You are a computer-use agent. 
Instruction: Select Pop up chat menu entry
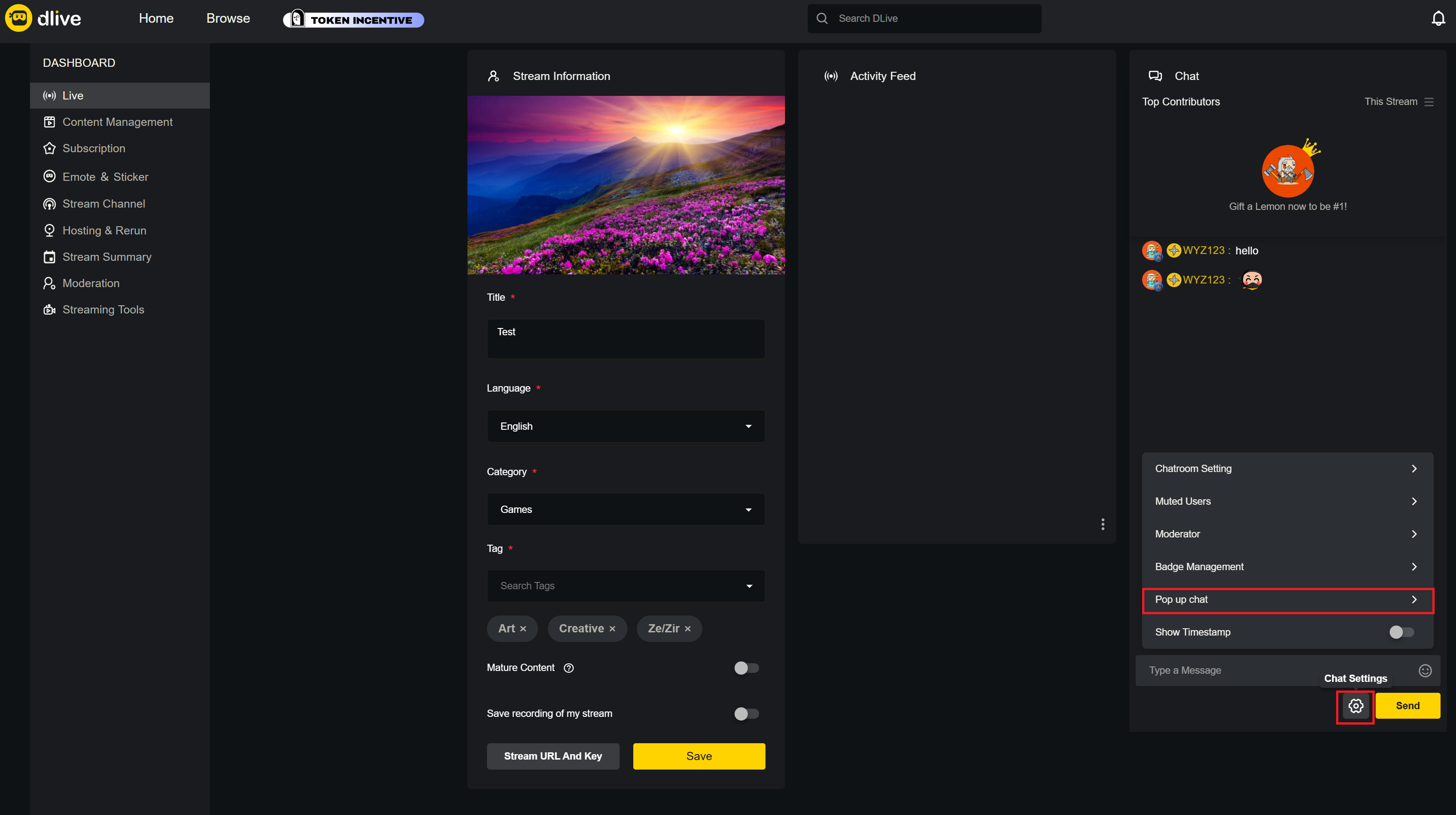coord(1287,599)
